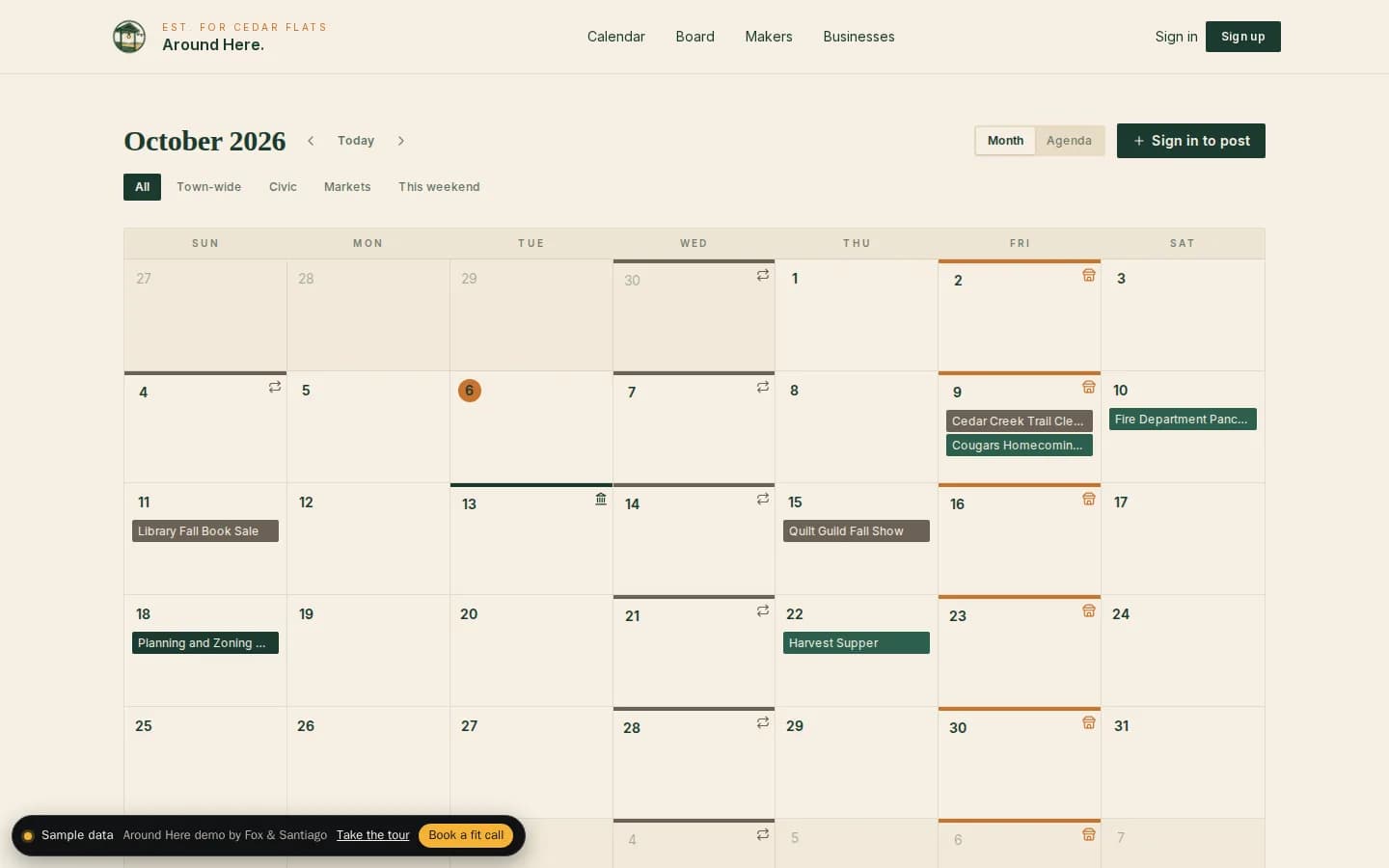This screenshot has height=868, width=1389.
Task: Open the Cougars Homecomin... event
Action: 1020,446
